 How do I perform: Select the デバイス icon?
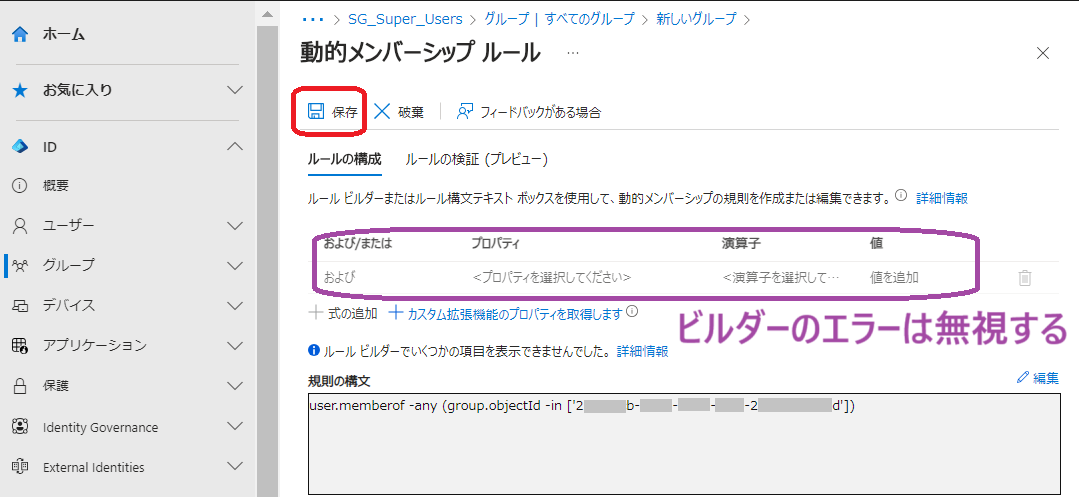click(x=20, y=306)
